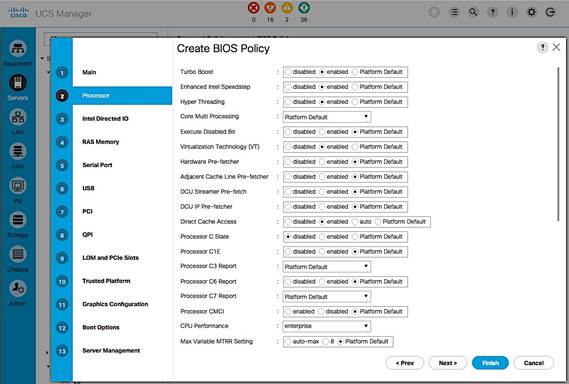Select step 9 LOM and PCIe Slots
Viewport: 569px width, 384px height.
(110, 258)
